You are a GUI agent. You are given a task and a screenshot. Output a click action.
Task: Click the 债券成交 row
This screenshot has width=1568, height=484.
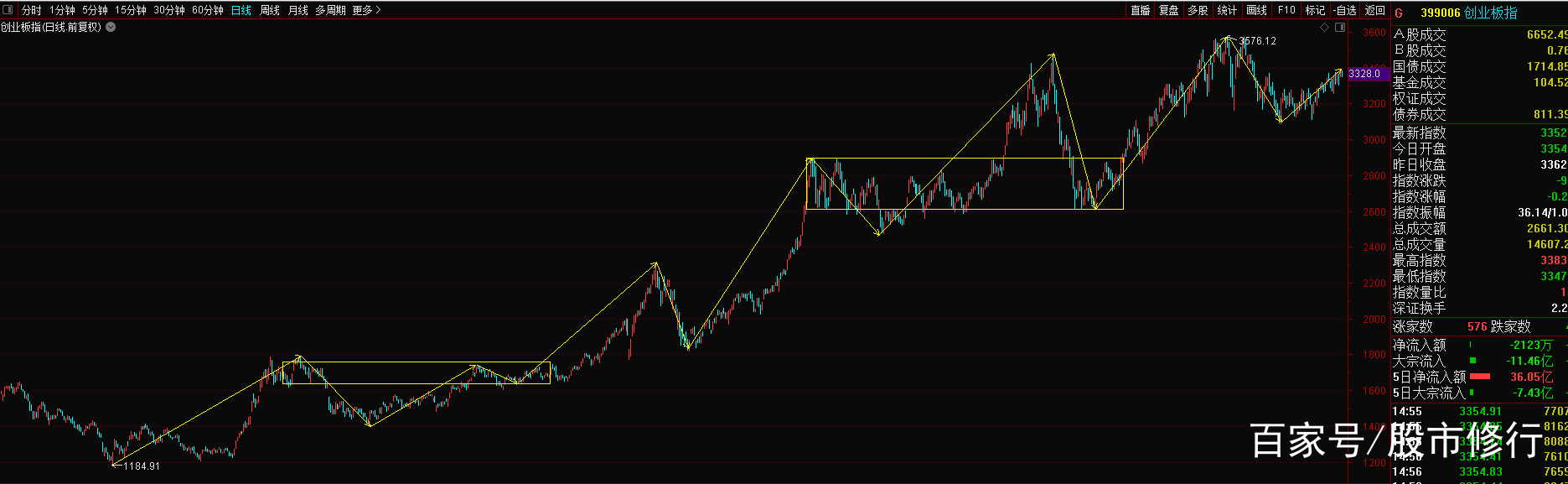pos(1480,114)
